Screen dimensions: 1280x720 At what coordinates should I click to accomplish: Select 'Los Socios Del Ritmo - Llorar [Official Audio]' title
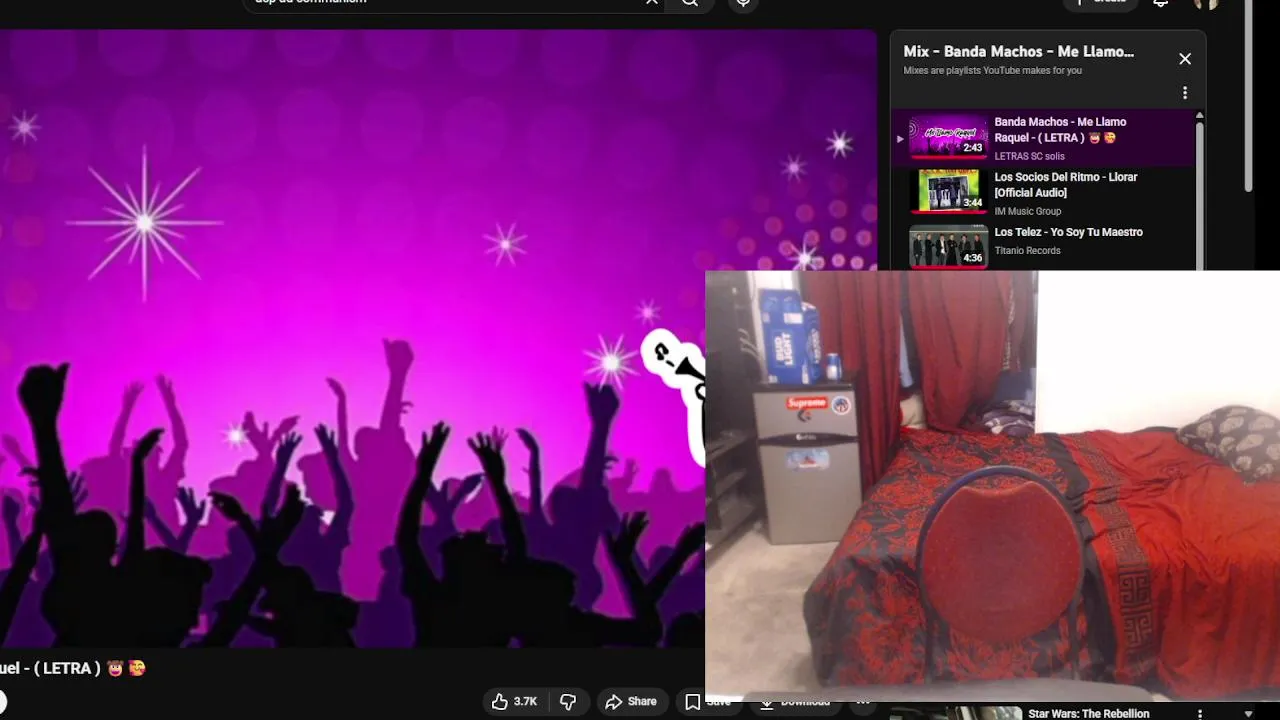[x=1065, y=185]
